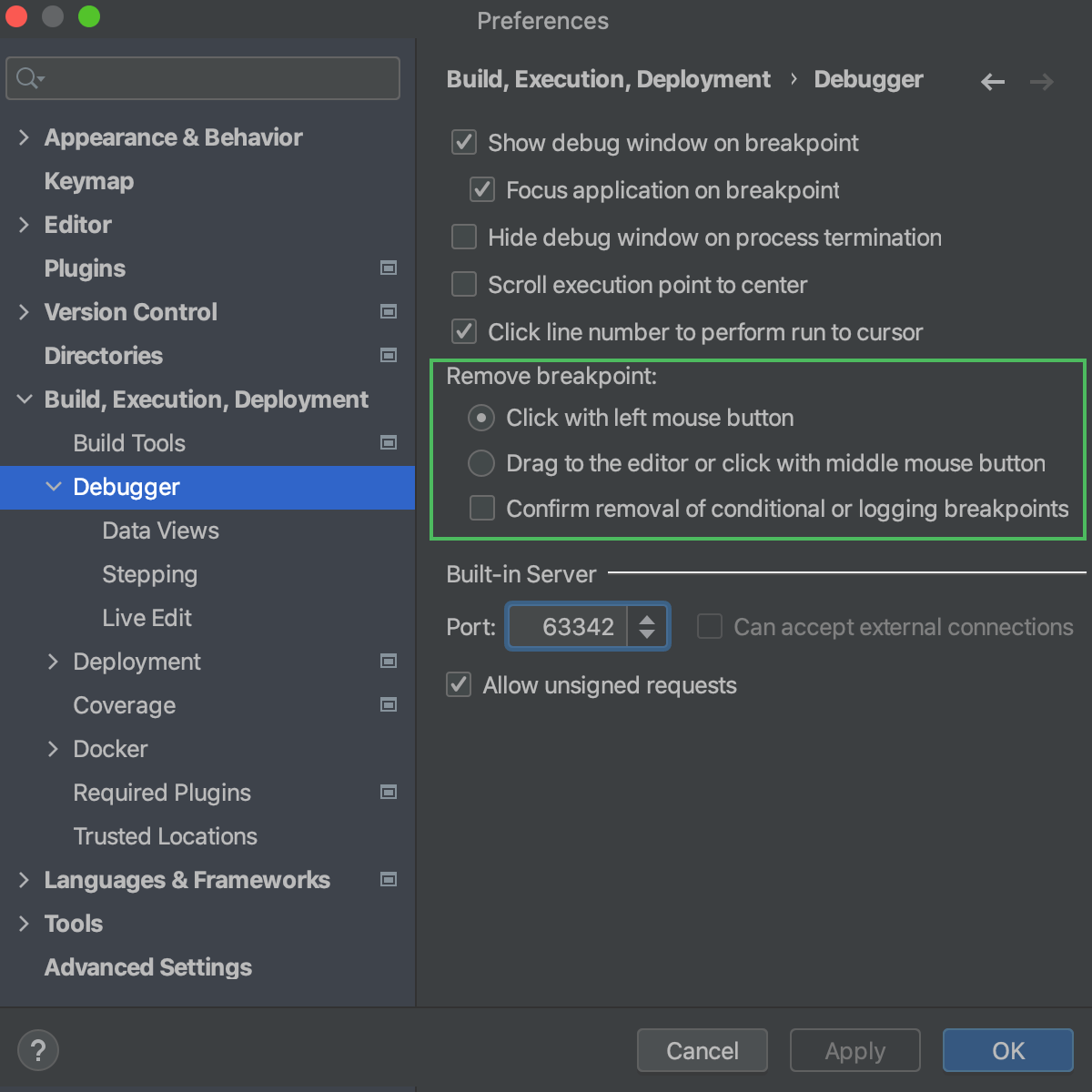Click the magnifier icon in the settings search field
The image size is (1092, 1092).
pos(25,78)
